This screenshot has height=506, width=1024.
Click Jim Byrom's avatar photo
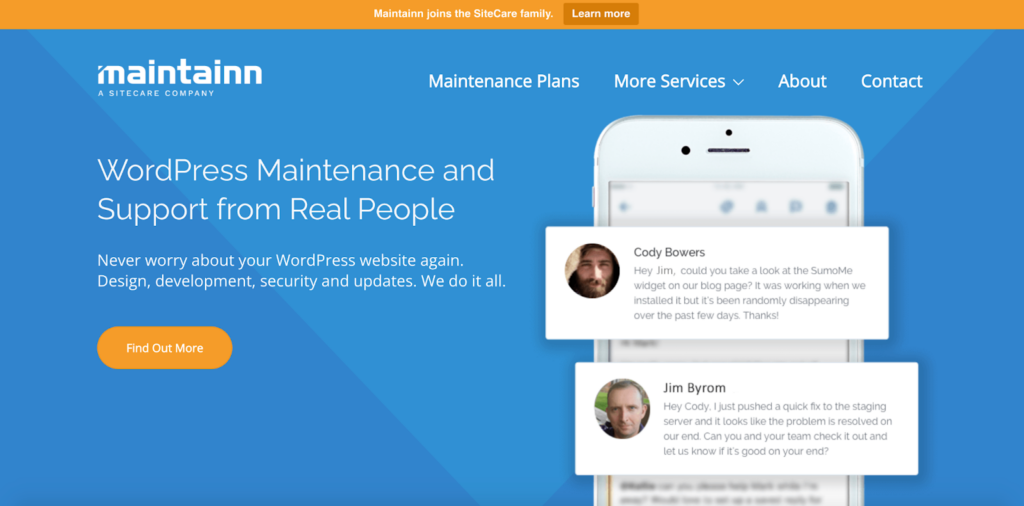tap(622, 409)
